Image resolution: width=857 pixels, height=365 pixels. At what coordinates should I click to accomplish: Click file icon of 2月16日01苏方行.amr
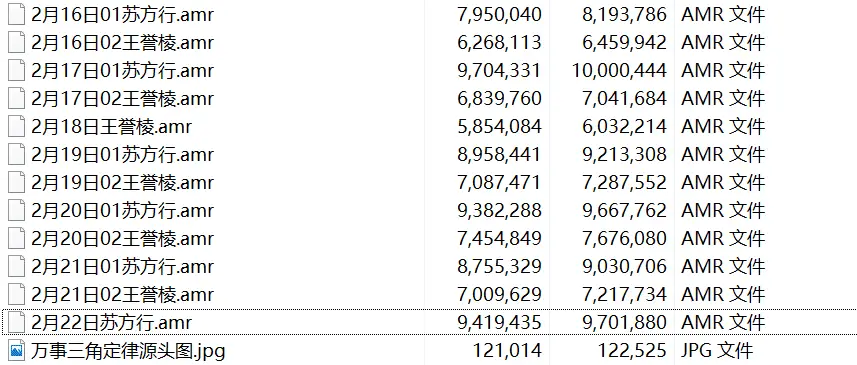[17, 14]
